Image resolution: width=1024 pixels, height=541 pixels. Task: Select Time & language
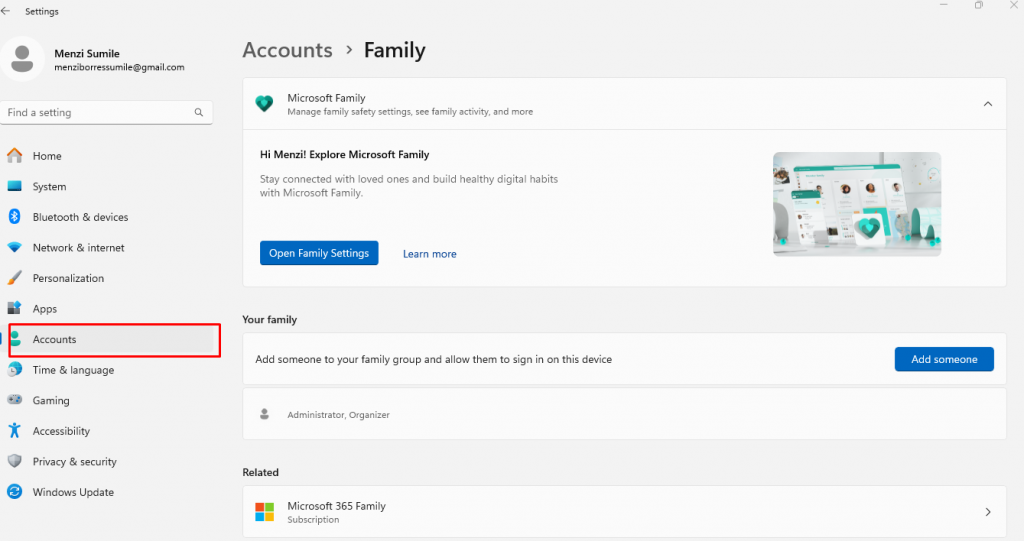(73, 370)
